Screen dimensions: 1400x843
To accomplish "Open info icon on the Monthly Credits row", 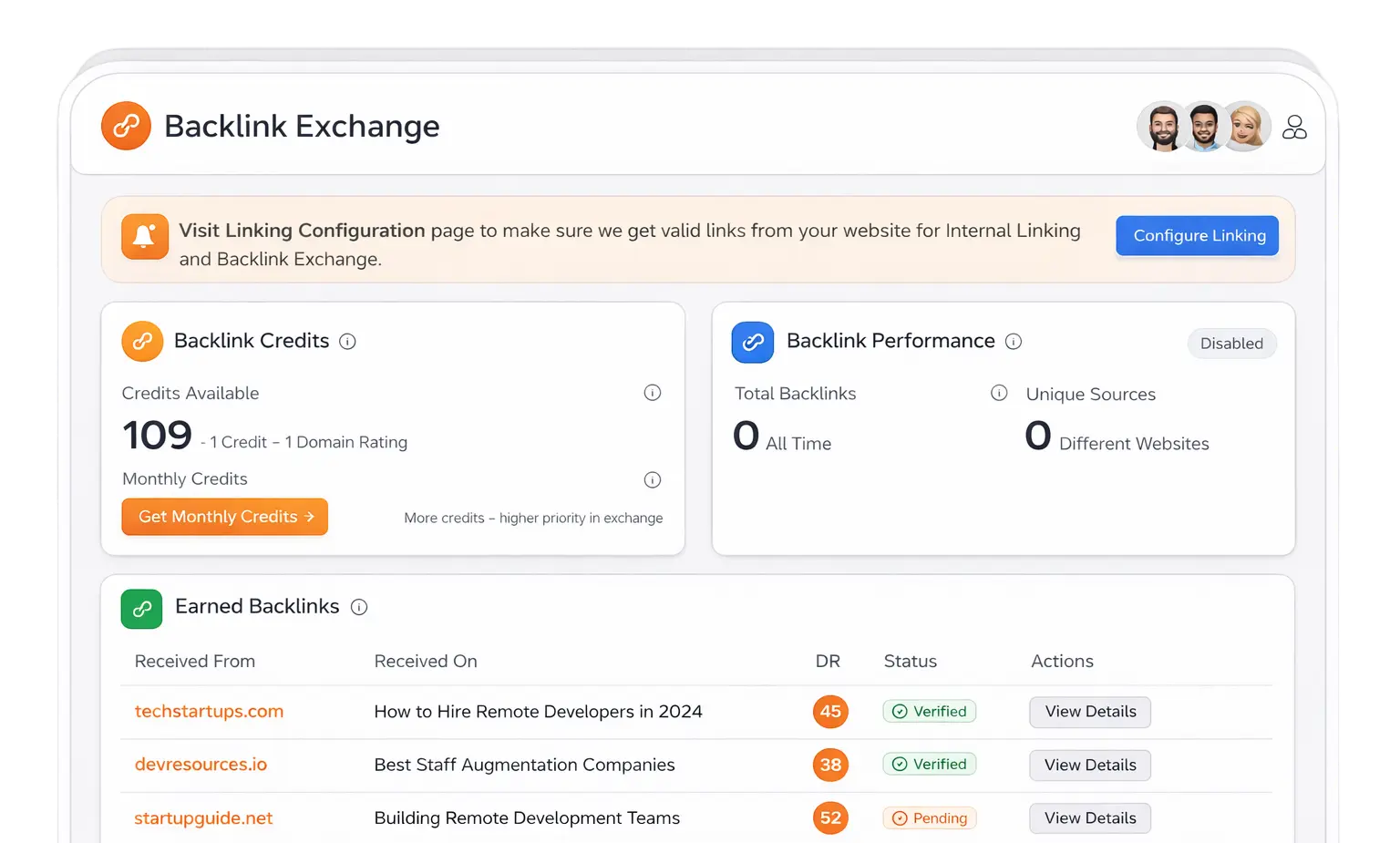I will (653, 480).
